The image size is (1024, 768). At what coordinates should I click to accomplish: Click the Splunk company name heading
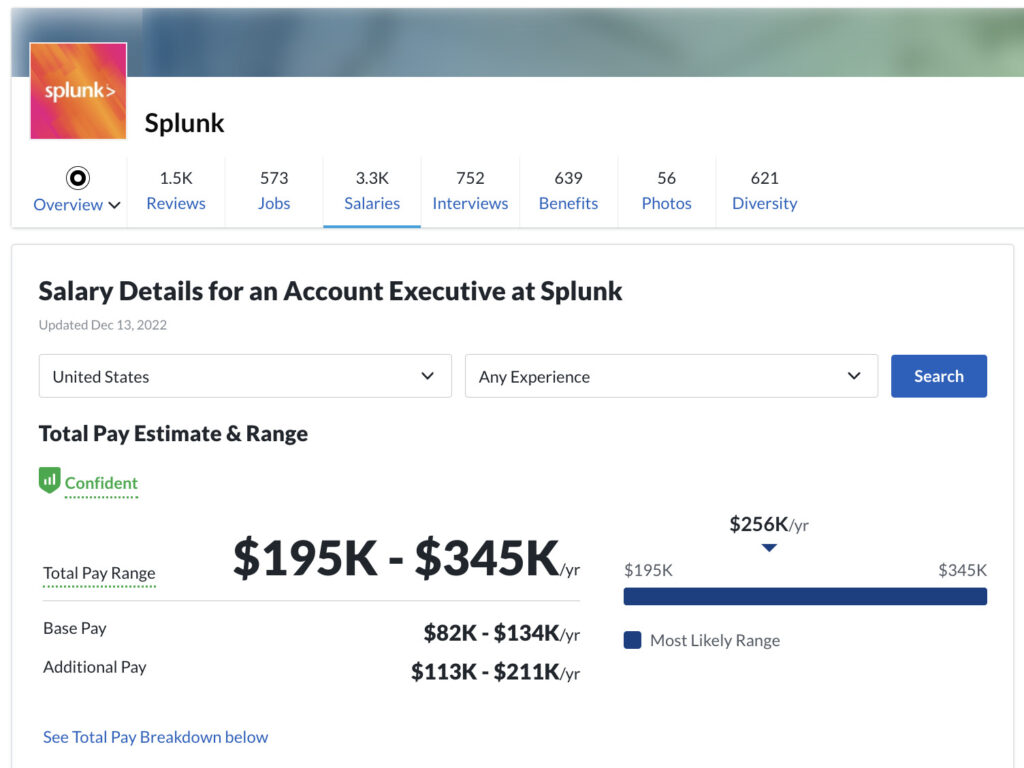pos(185,123)
